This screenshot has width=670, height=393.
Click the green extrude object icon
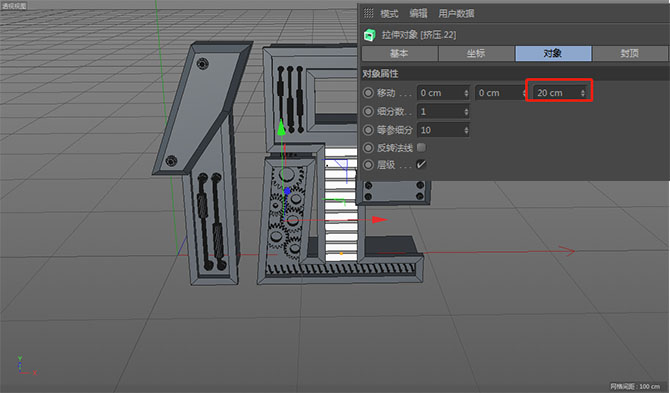click(369, 35)
